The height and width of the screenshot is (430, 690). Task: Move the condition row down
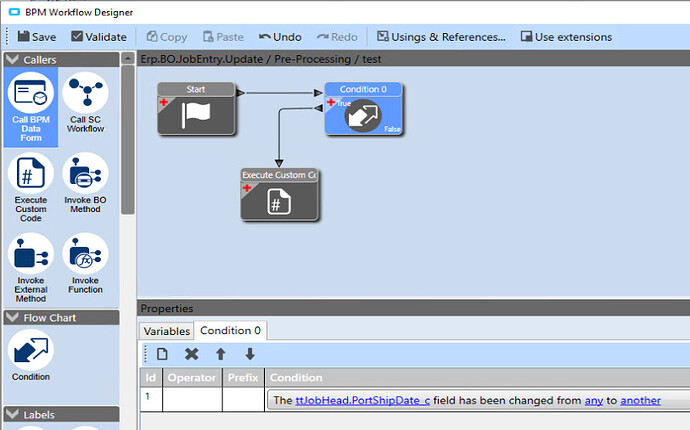(250, 354)
